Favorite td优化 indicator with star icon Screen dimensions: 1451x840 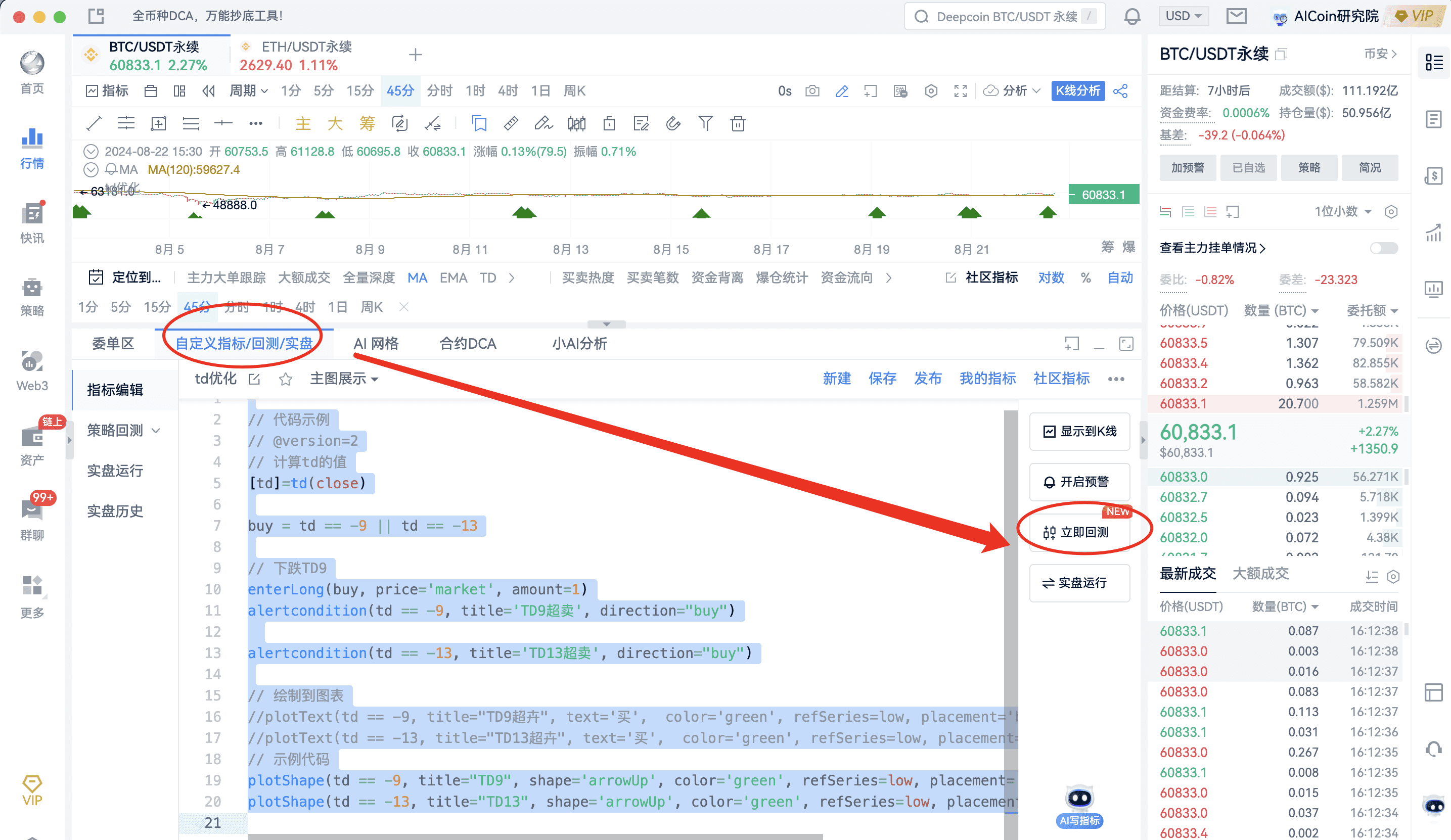pyautogui.click(x=285, y=379)
